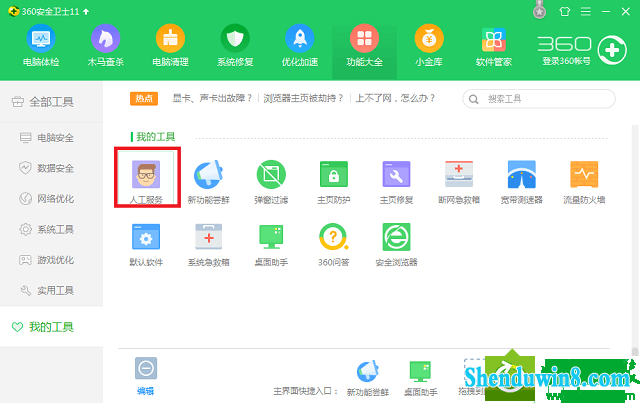Launch 宽带测速器 tool
The height and width of the screenshot is (403, 640).
click(521, 181)
